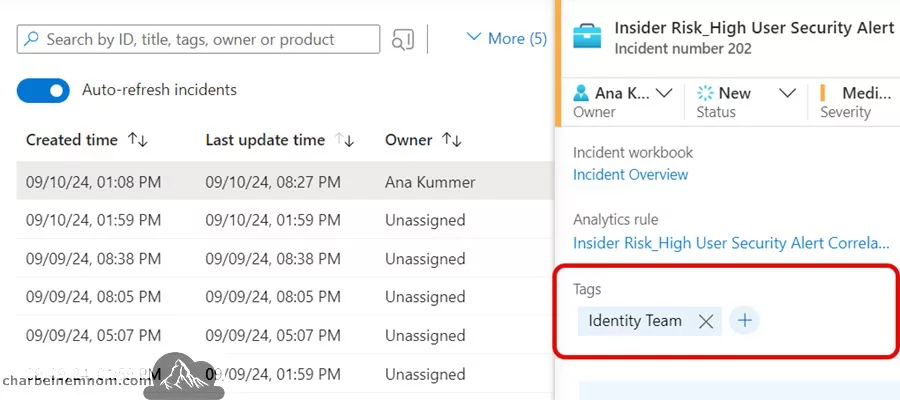Image resolution: width=900 pixels, height=400 pixels.
Task: Click the Unassigned owner cell in the 09/09/24, 01:59 PM row
Action: pos(425,375)
